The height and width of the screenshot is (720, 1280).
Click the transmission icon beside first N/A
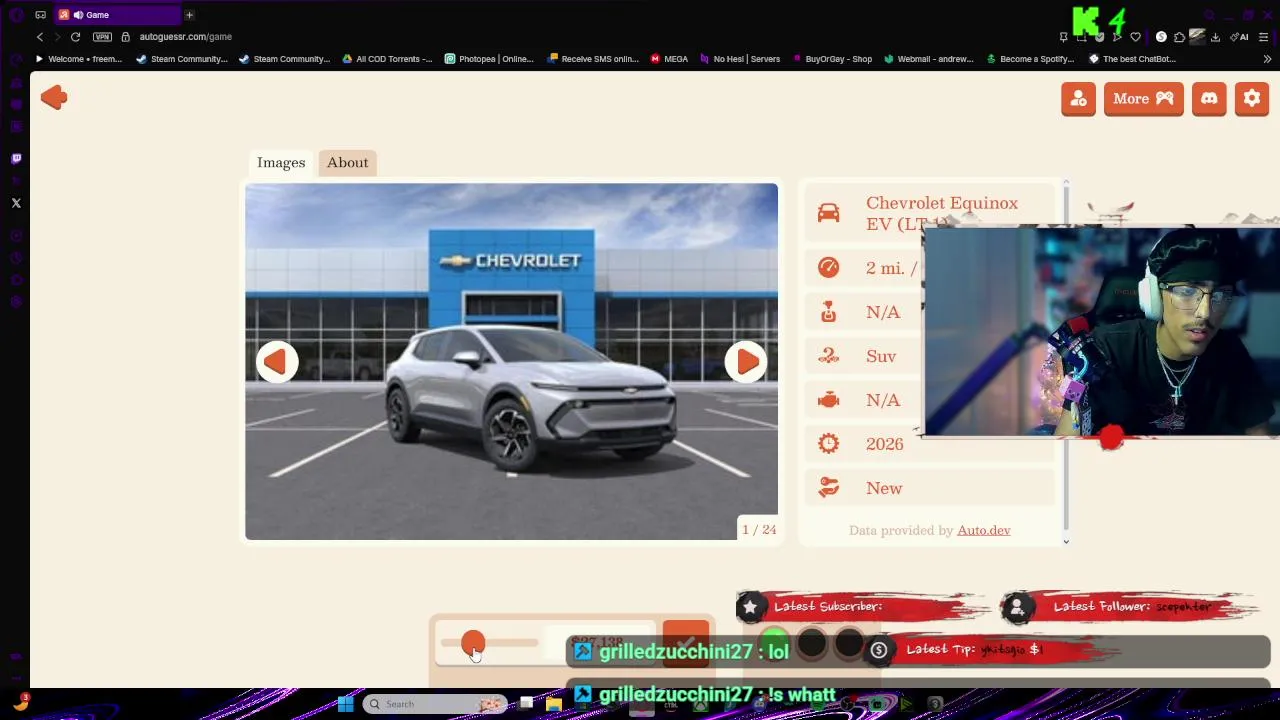coord(828,312)
